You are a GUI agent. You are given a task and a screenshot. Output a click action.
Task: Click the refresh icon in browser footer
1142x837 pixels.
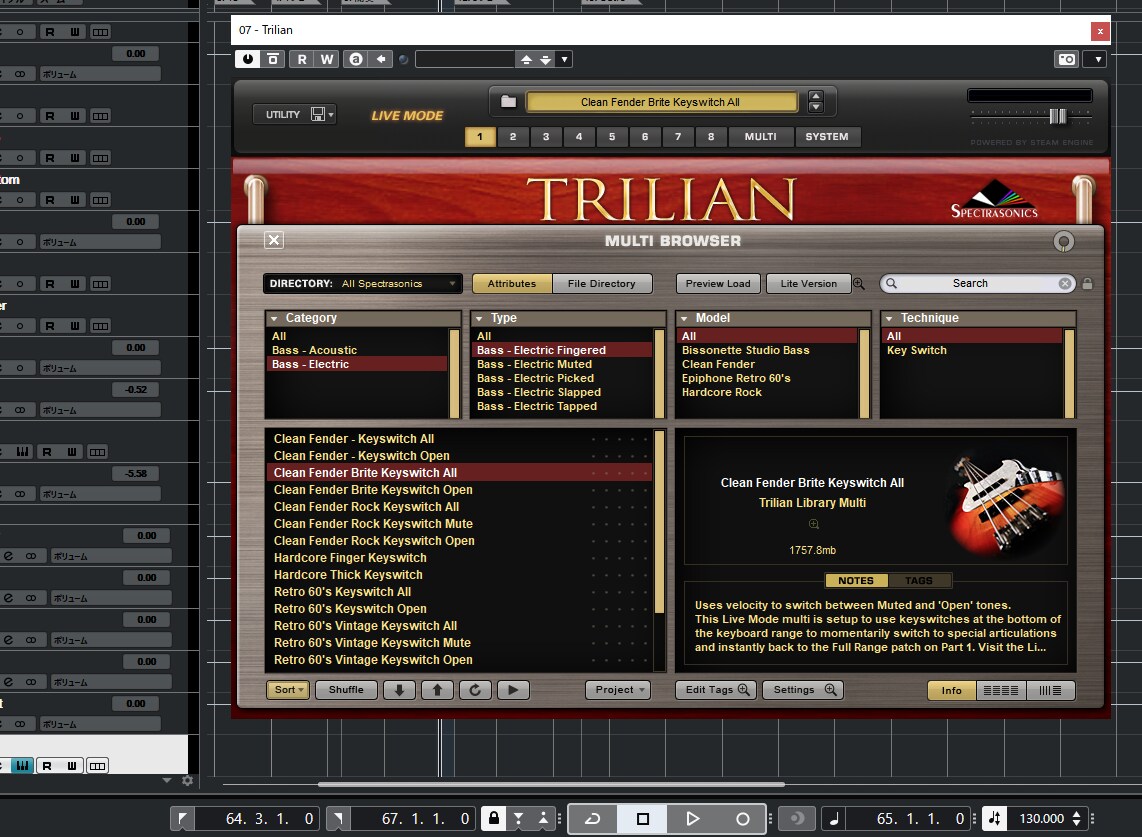475,690
